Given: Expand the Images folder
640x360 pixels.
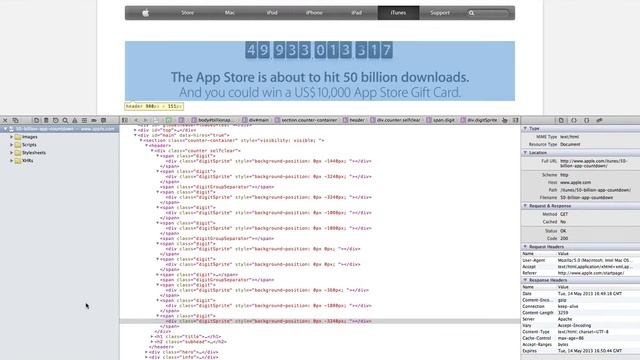Looking at the screenshot, I should pyautogui.click(x=11, y=137).
